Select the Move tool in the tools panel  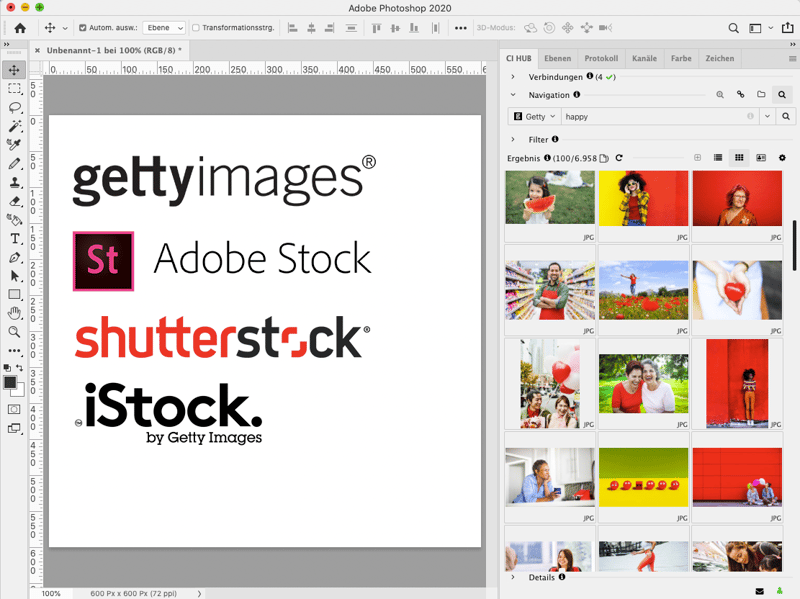14,70
